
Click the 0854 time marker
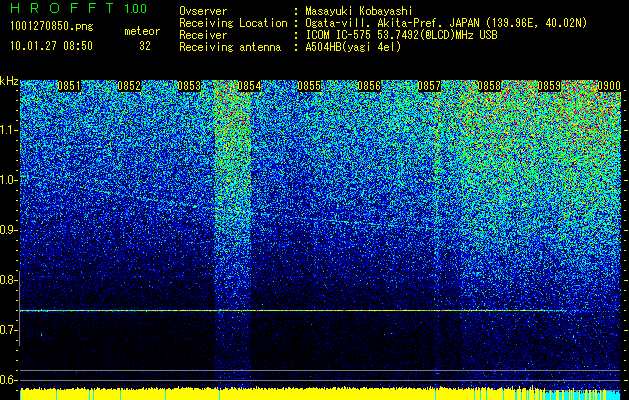pos(249,86)
